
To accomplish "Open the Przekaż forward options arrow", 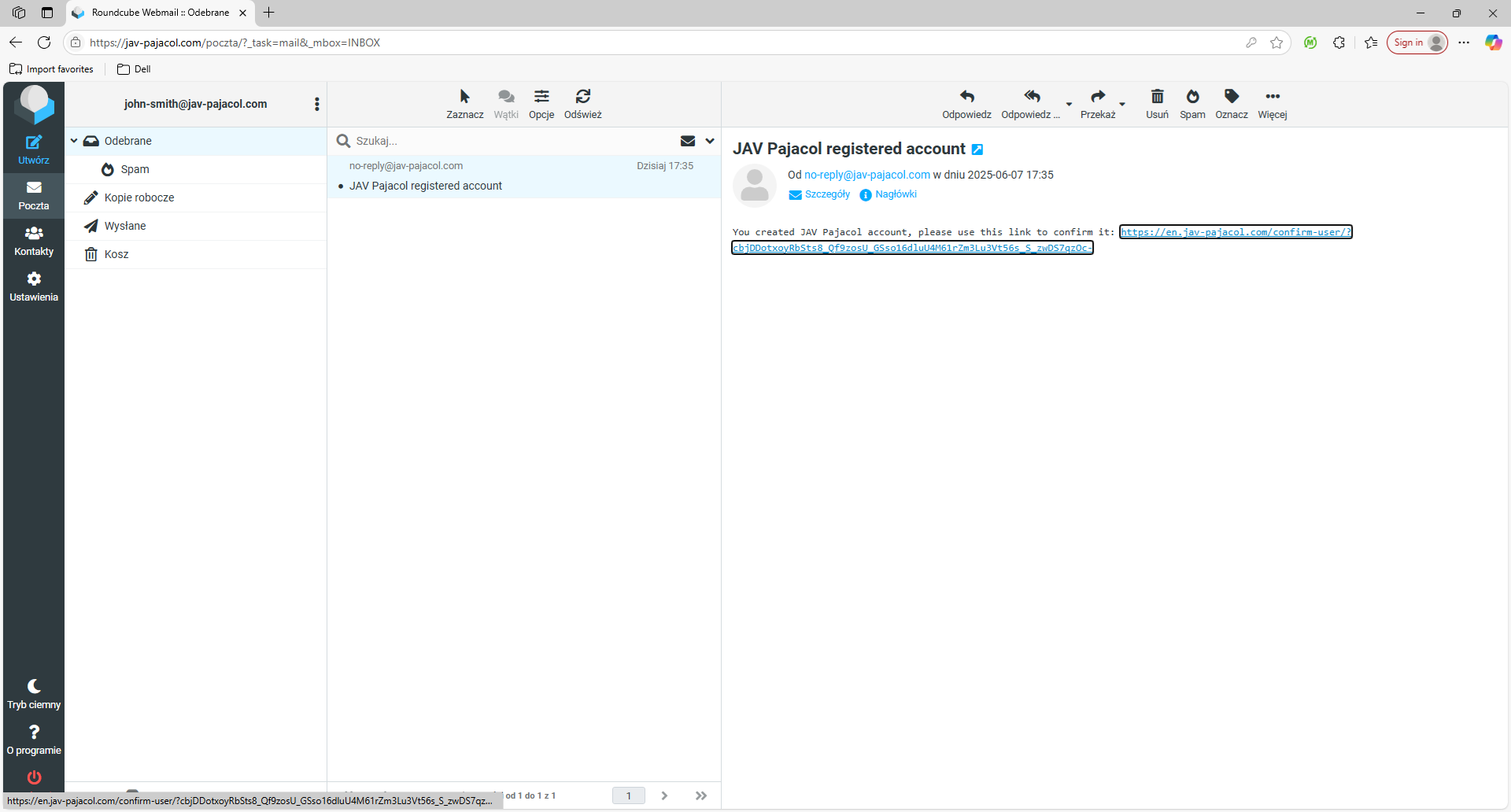I will click(1122, 104).
